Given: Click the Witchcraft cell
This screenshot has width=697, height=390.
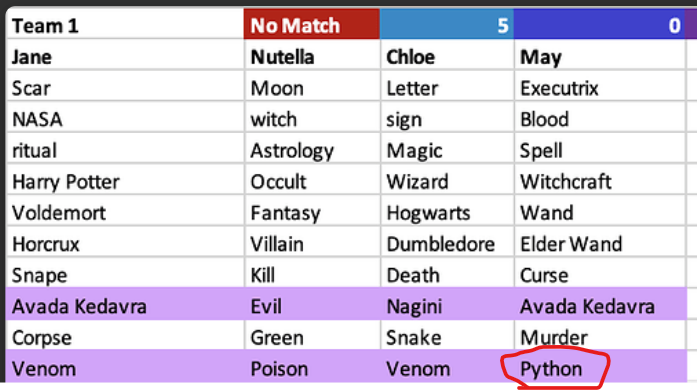Looking at the screenshot, I should [600, 181].
